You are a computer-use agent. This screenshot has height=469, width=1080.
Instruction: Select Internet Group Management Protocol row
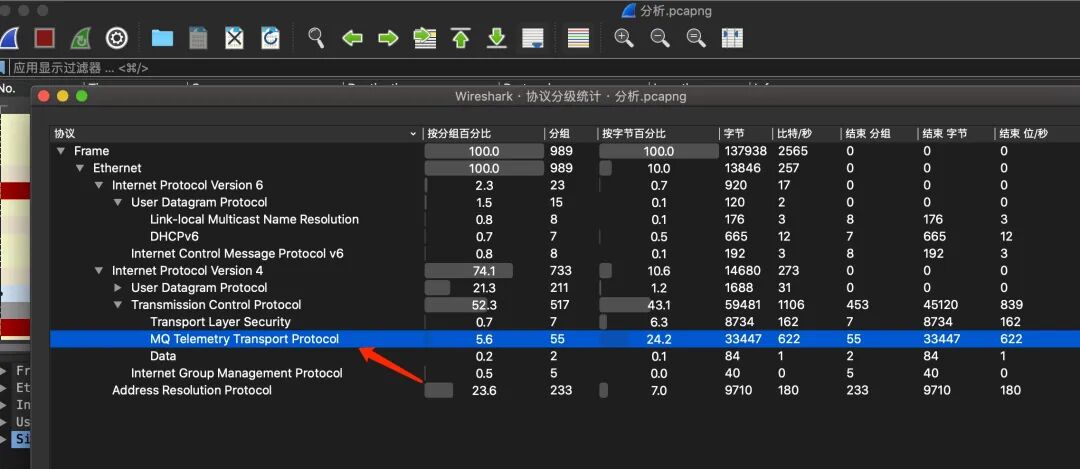(x=565, y=373)
